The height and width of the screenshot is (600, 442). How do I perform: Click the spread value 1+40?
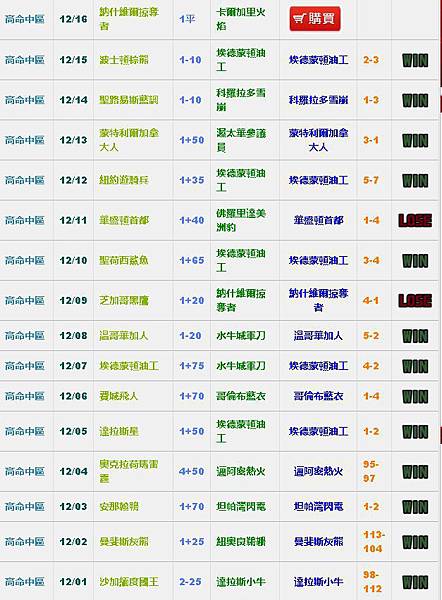192,220
